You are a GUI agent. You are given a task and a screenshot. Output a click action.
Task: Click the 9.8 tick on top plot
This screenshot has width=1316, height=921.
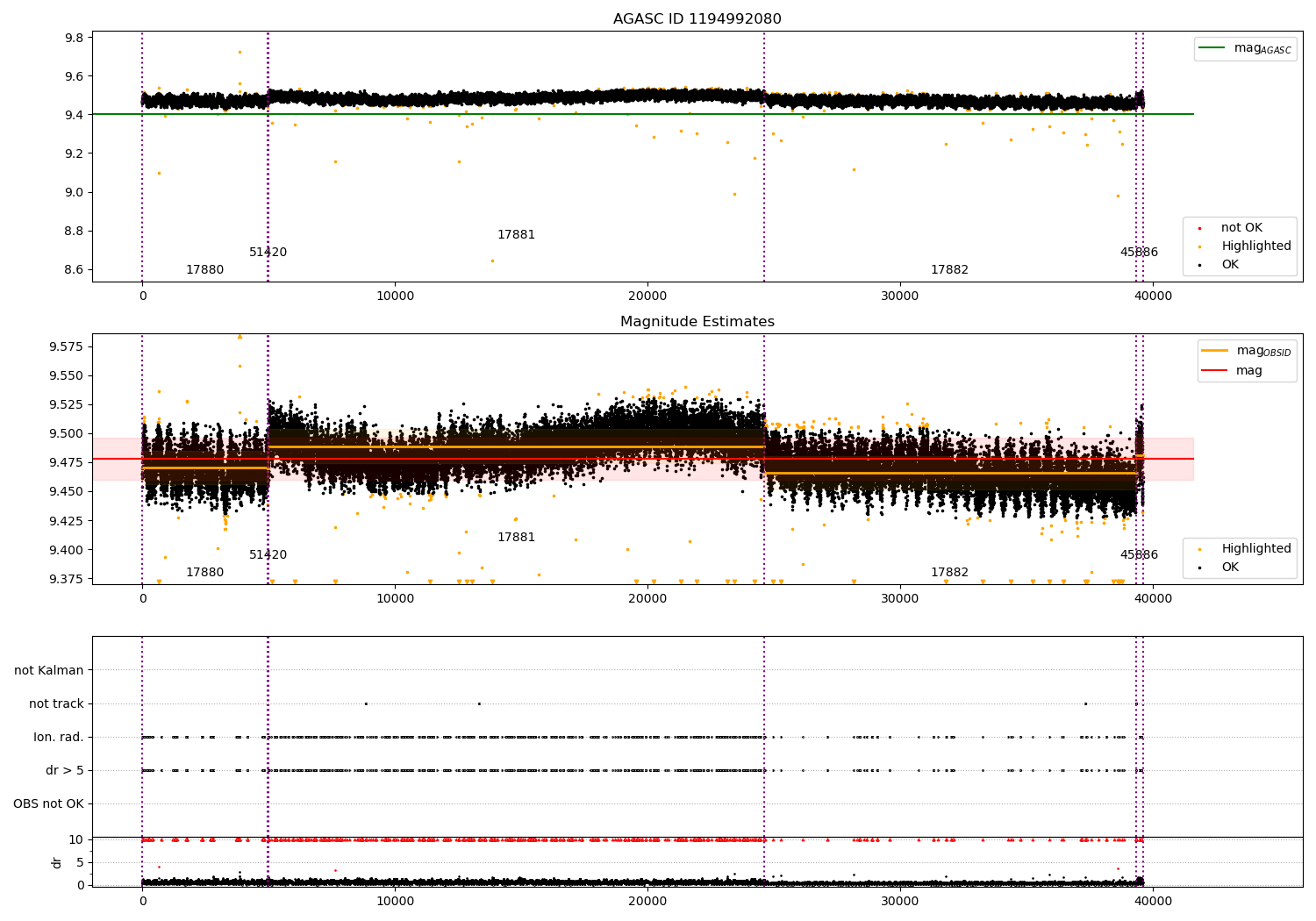pos(75,38)
